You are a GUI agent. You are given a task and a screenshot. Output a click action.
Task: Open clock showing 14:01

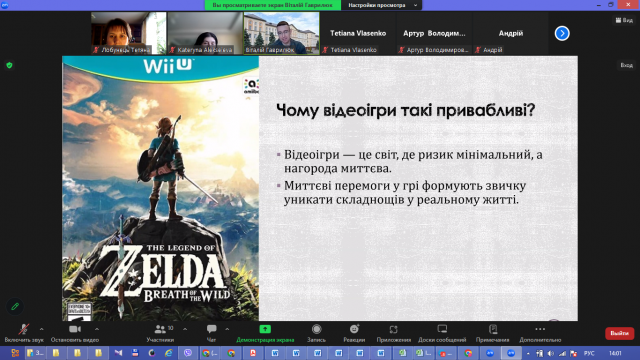point(615,353)
